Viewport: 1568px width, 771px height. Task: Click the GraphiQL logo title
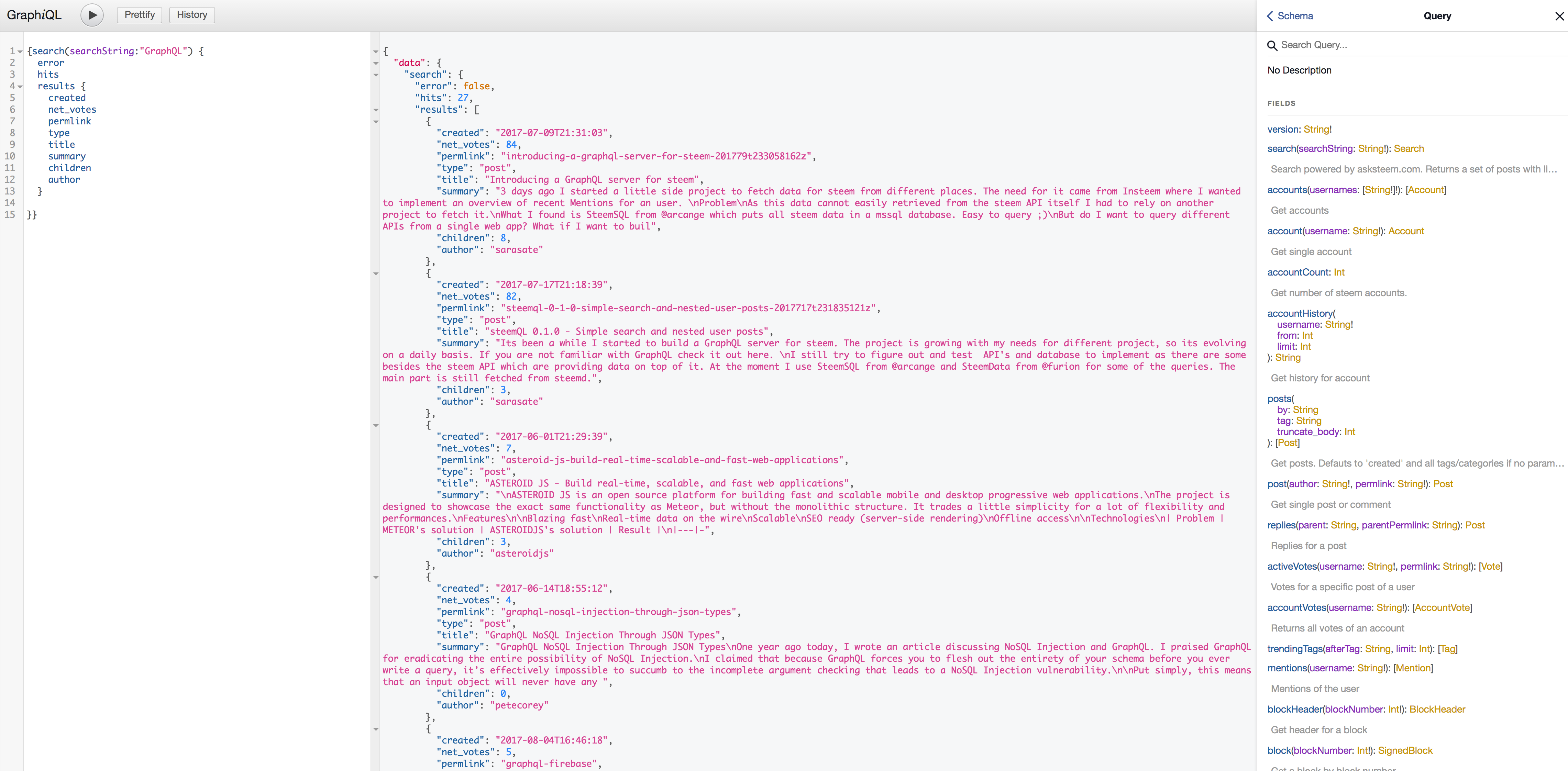click(34, 15)
